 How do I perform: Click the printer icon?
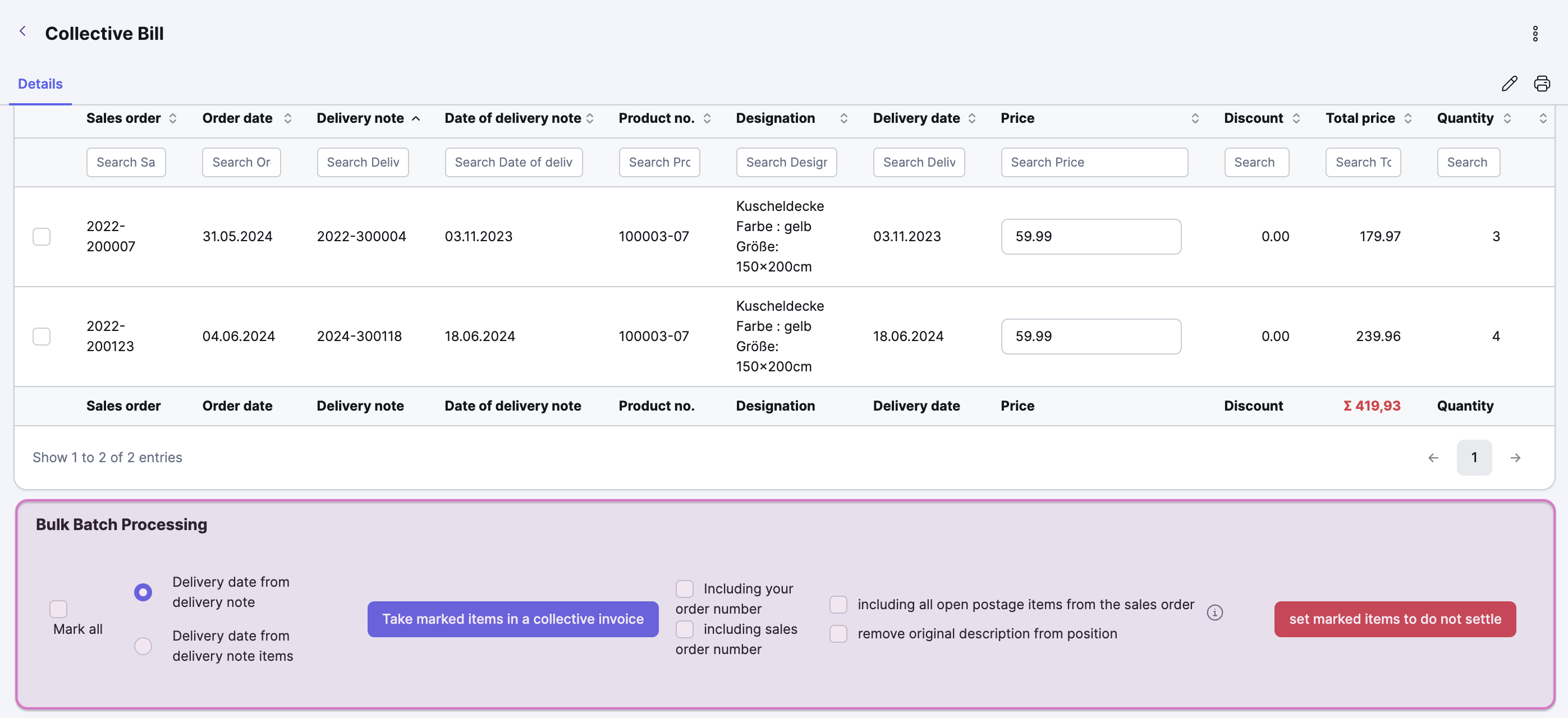(x=1541, y=84)
